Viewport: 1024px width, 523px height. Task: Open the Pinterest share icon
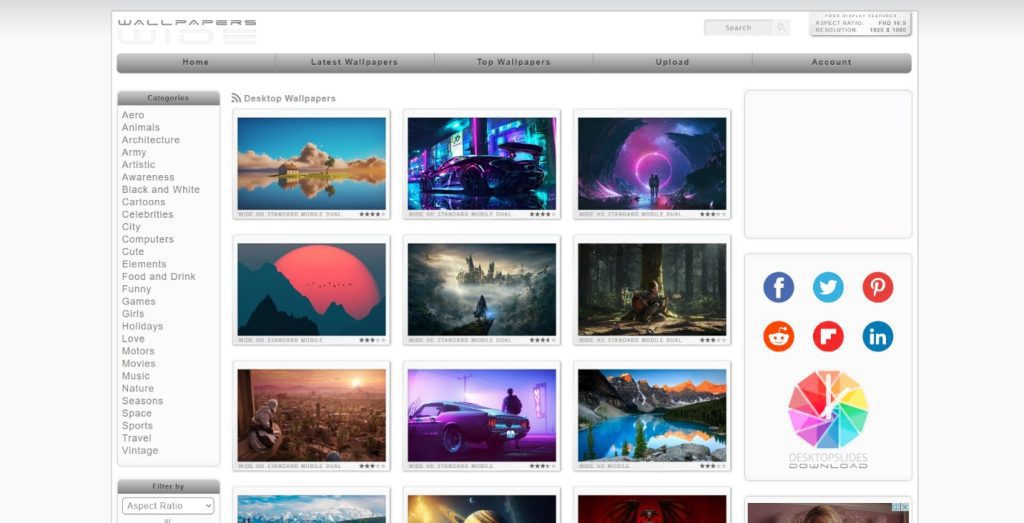click(x=877, y=288)
